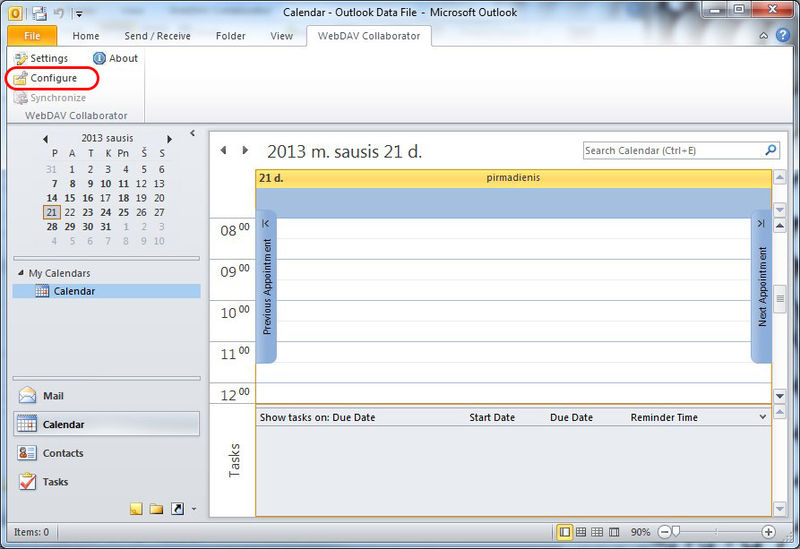This screenshot has width=800, height=549.
Task: Click the Search Calendar field
Action: 673,151
